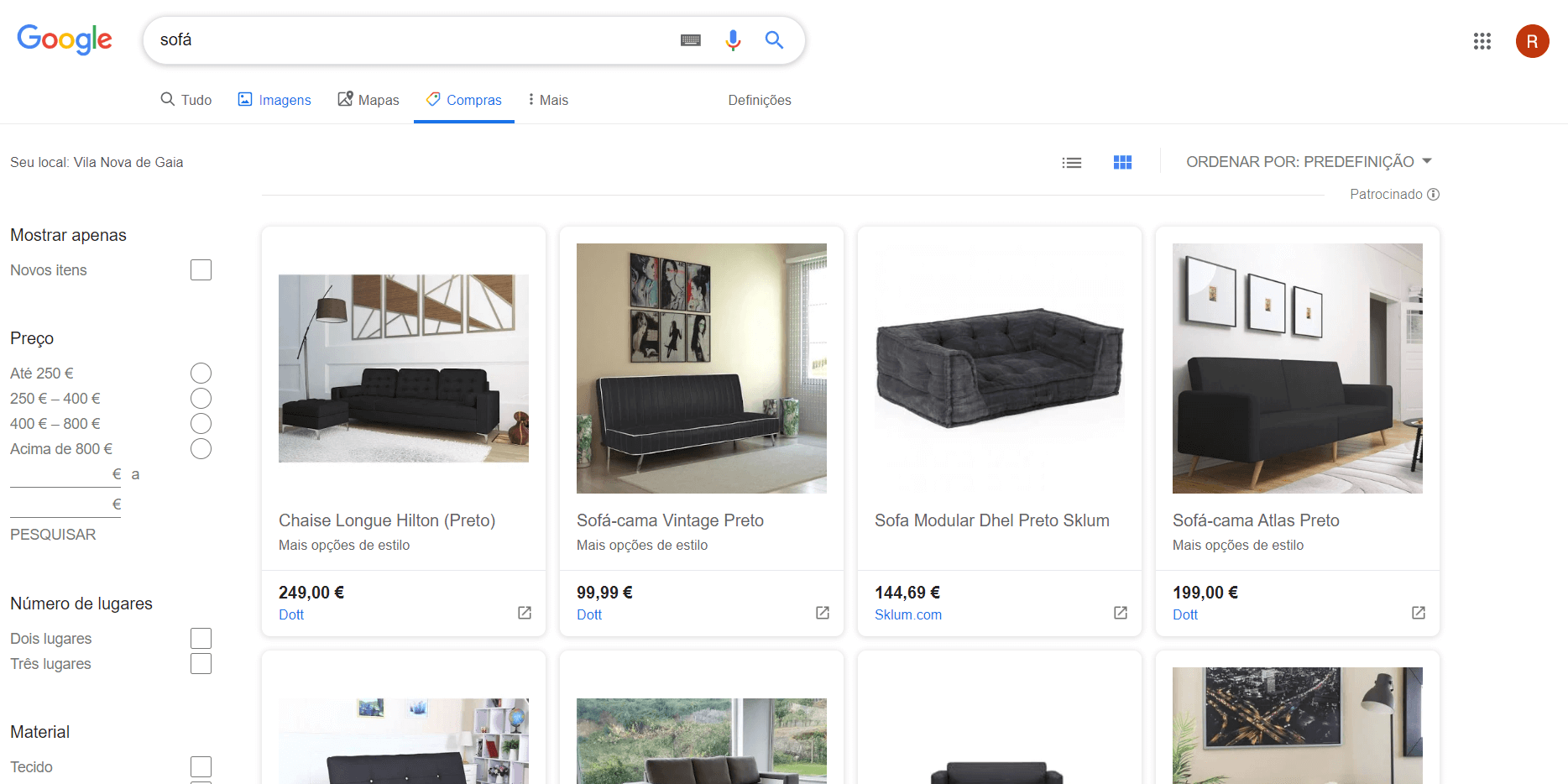
Task: Check the Três lugares checkbox
Action: click(201, 663)
